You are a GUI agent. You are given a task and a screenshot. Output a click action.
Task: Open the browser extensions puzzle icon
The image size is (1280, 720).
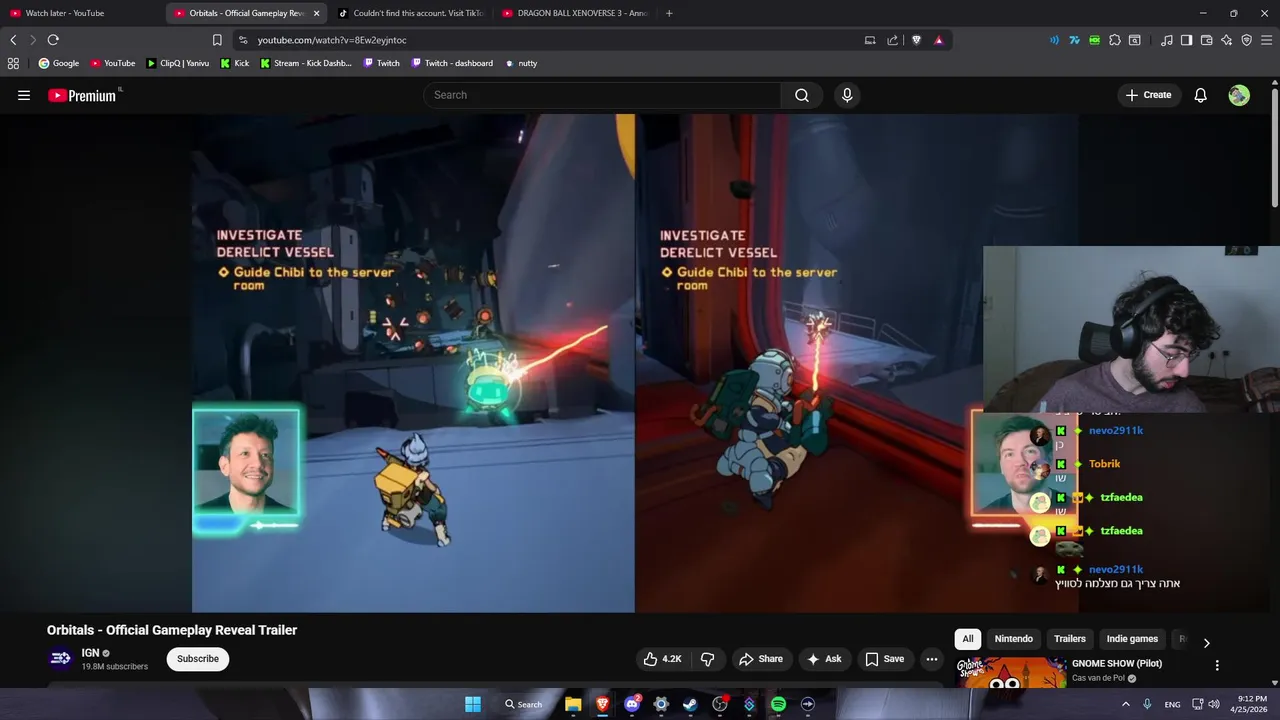click(1115, 40)
